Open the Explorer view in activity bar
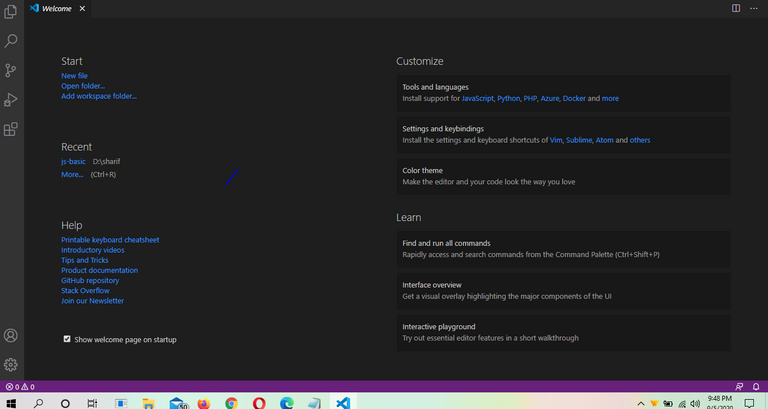The width and height of the screenshot is (768, 409). [x=11, y=12]
